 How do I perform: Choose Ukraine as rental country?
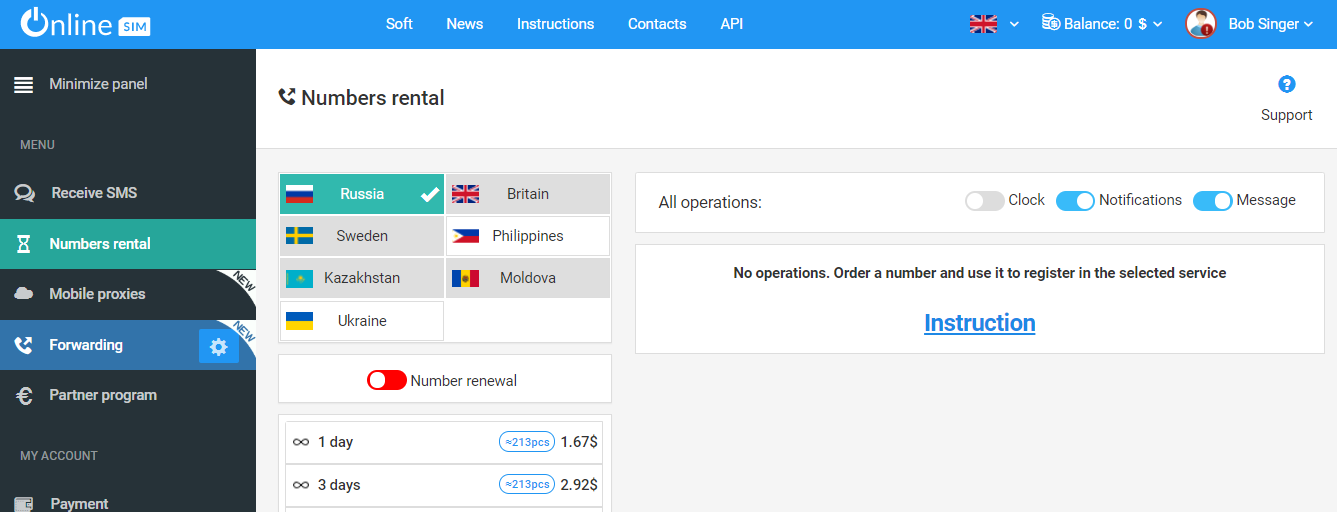point(361,321)
